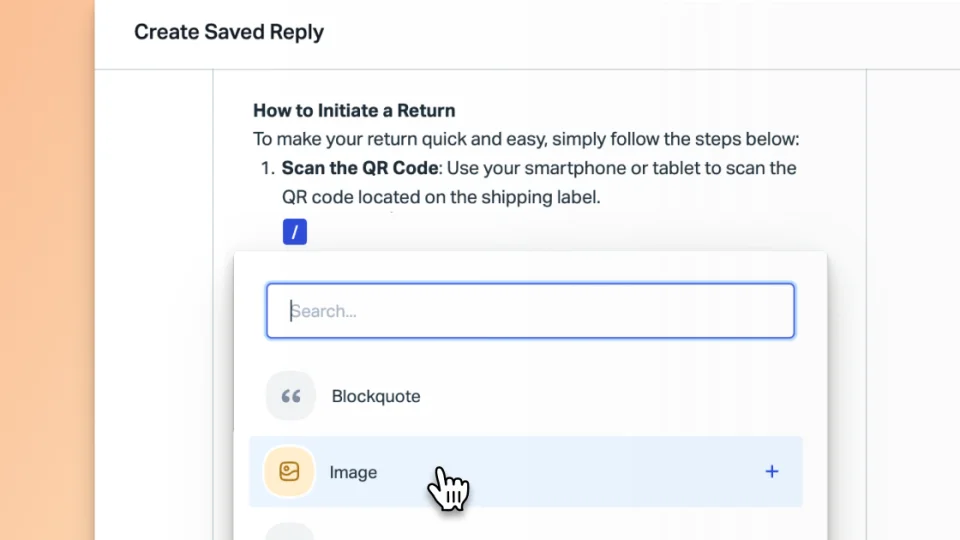Image resolution: width=960 pixels, height=540 pixels.
Task: Click the Blockquote quotation-mark icon
Action: [x=291, y=396]
